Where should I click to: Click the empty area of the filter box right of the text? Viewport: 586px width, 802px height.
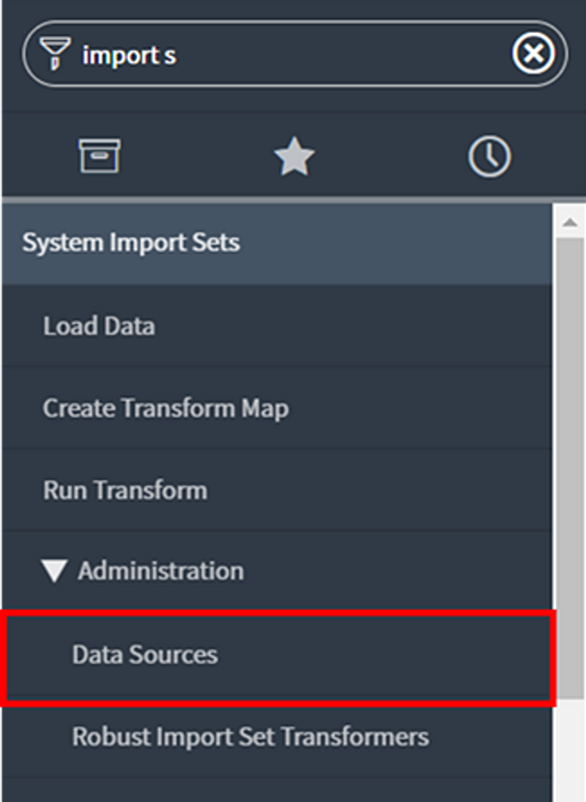click(343, 54)
